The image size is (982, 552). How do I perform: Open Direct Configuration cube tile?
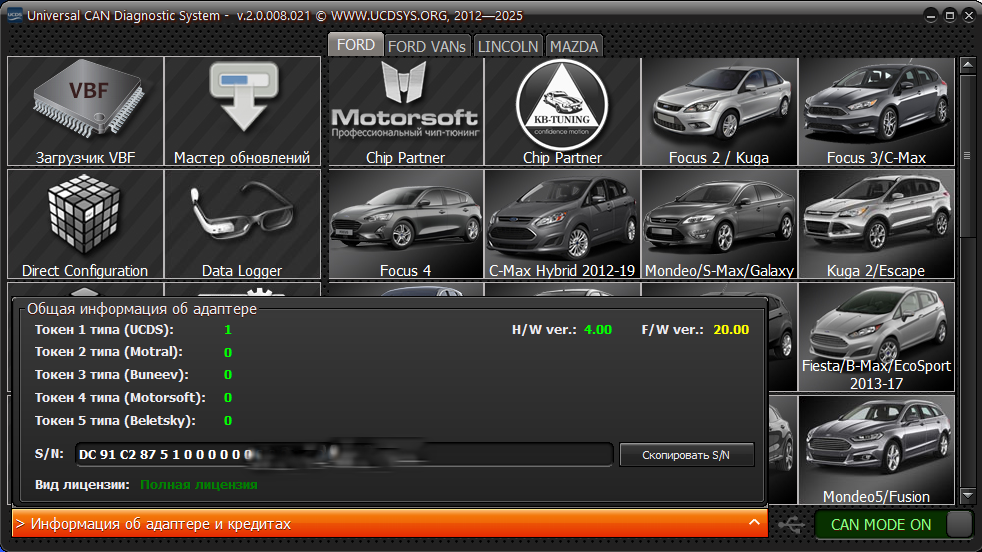pos(85,224)
